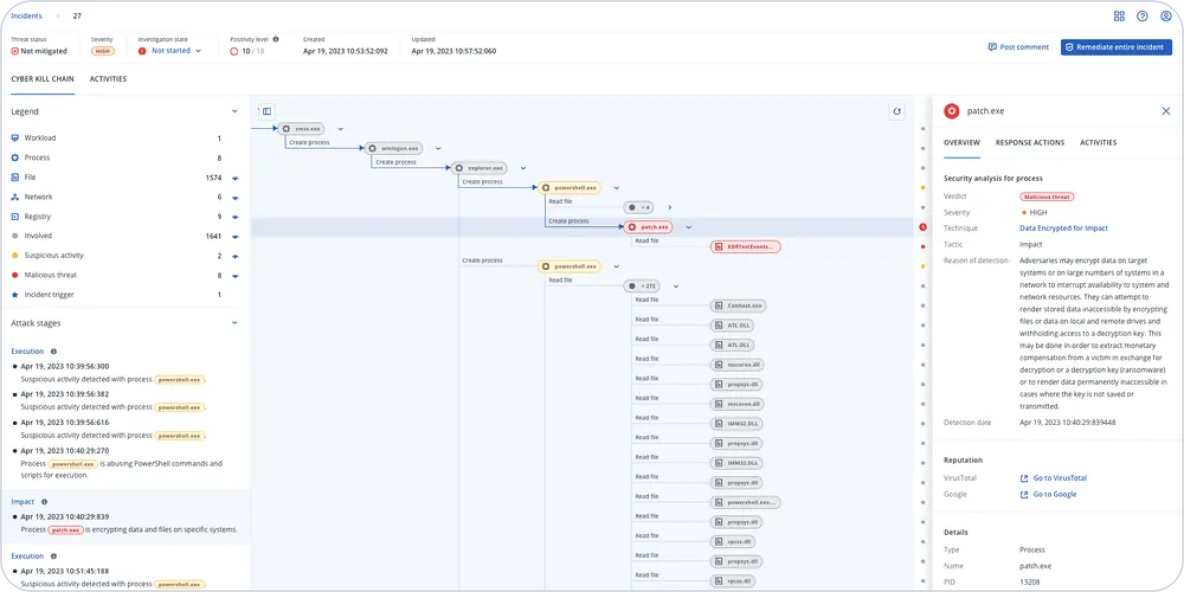Toggle Malicious threat visibility in legend
1184x592 pixels.
[x=235, y=275]
